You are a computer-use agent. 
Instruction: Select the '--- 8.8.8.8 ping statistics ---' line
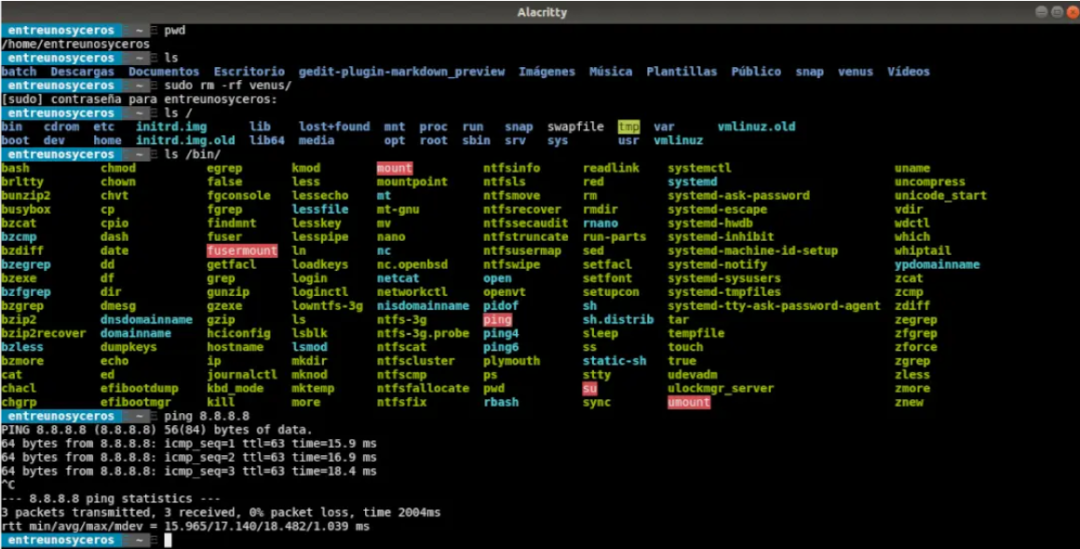(111, 499)
